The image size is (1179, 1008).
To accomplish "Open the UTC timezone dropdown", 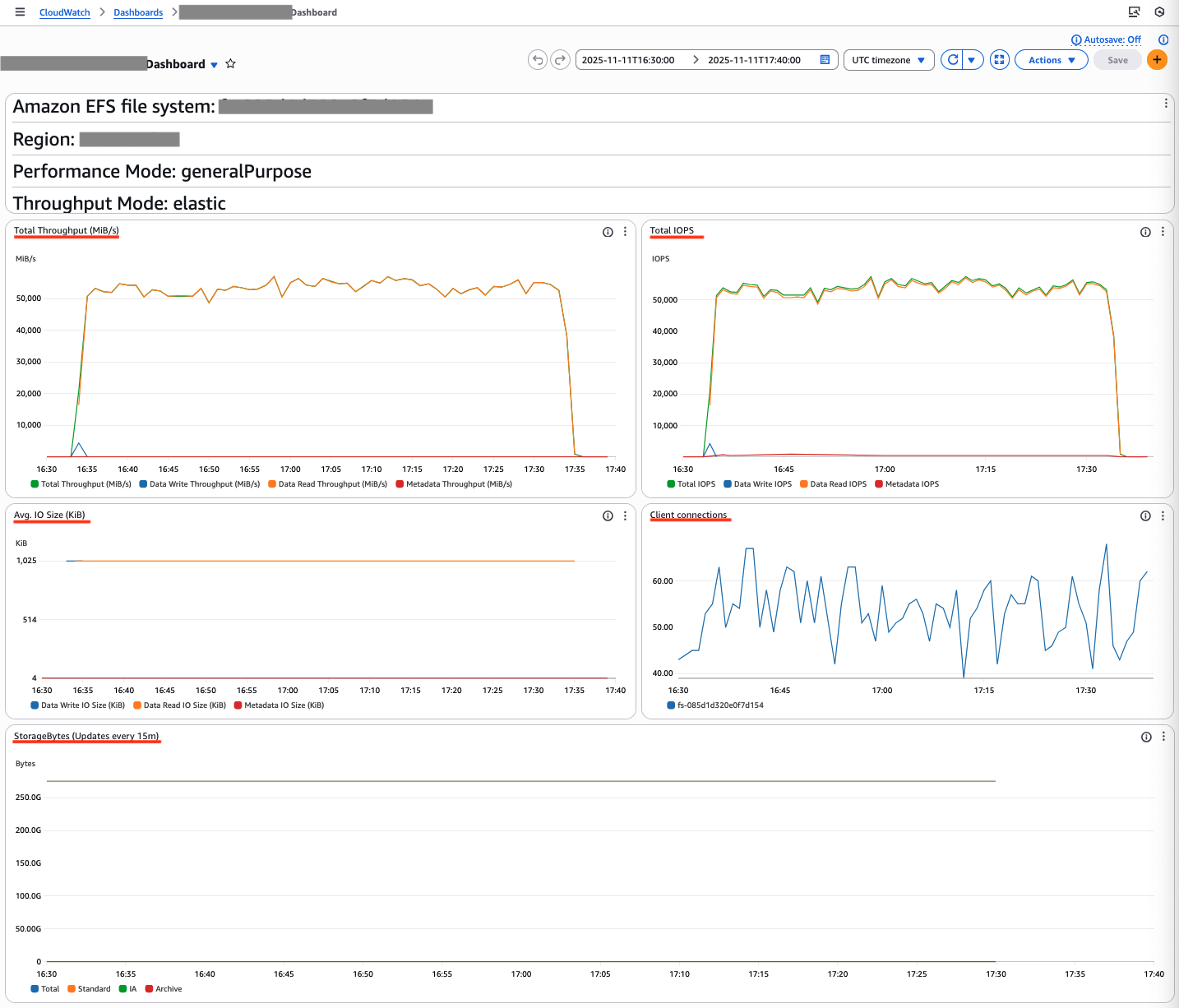I will click(889, 59).
